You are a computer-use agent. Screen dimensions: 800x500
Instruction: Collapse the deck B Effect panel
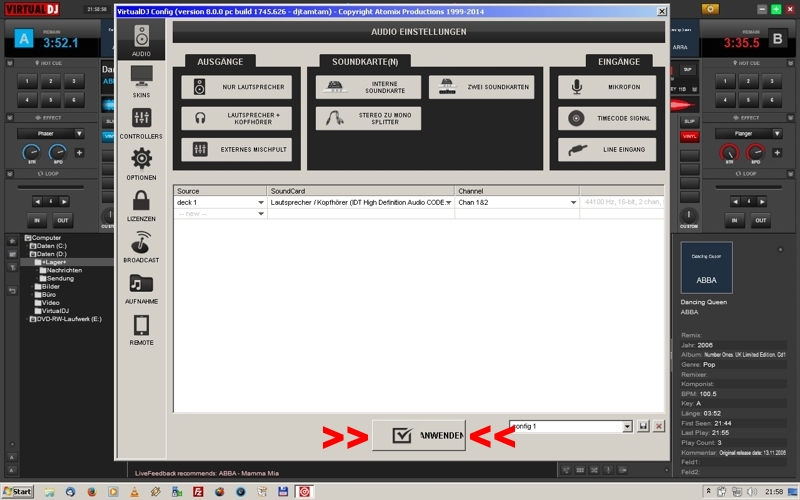tap(790, 118)
